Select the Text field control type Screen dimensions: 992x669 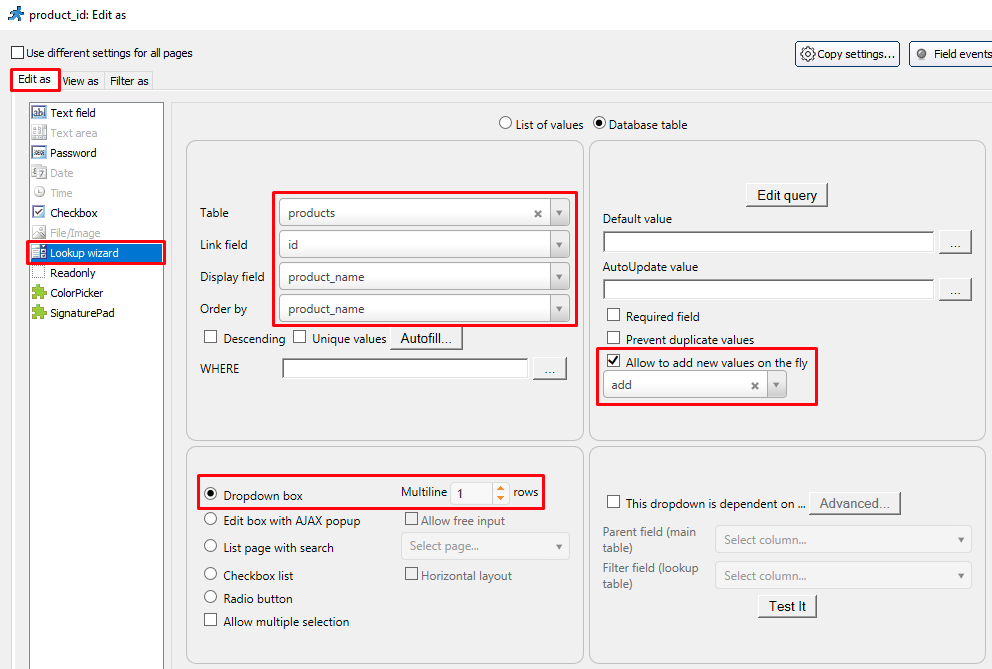point(72,113)
